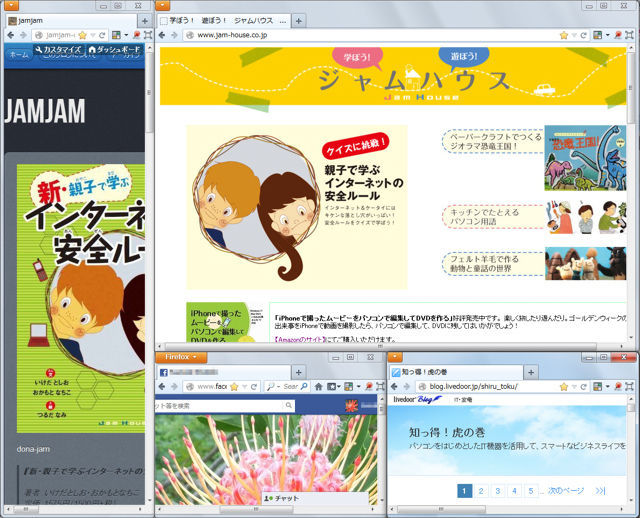Go back in the livedoor blog window

click(394, 386)
